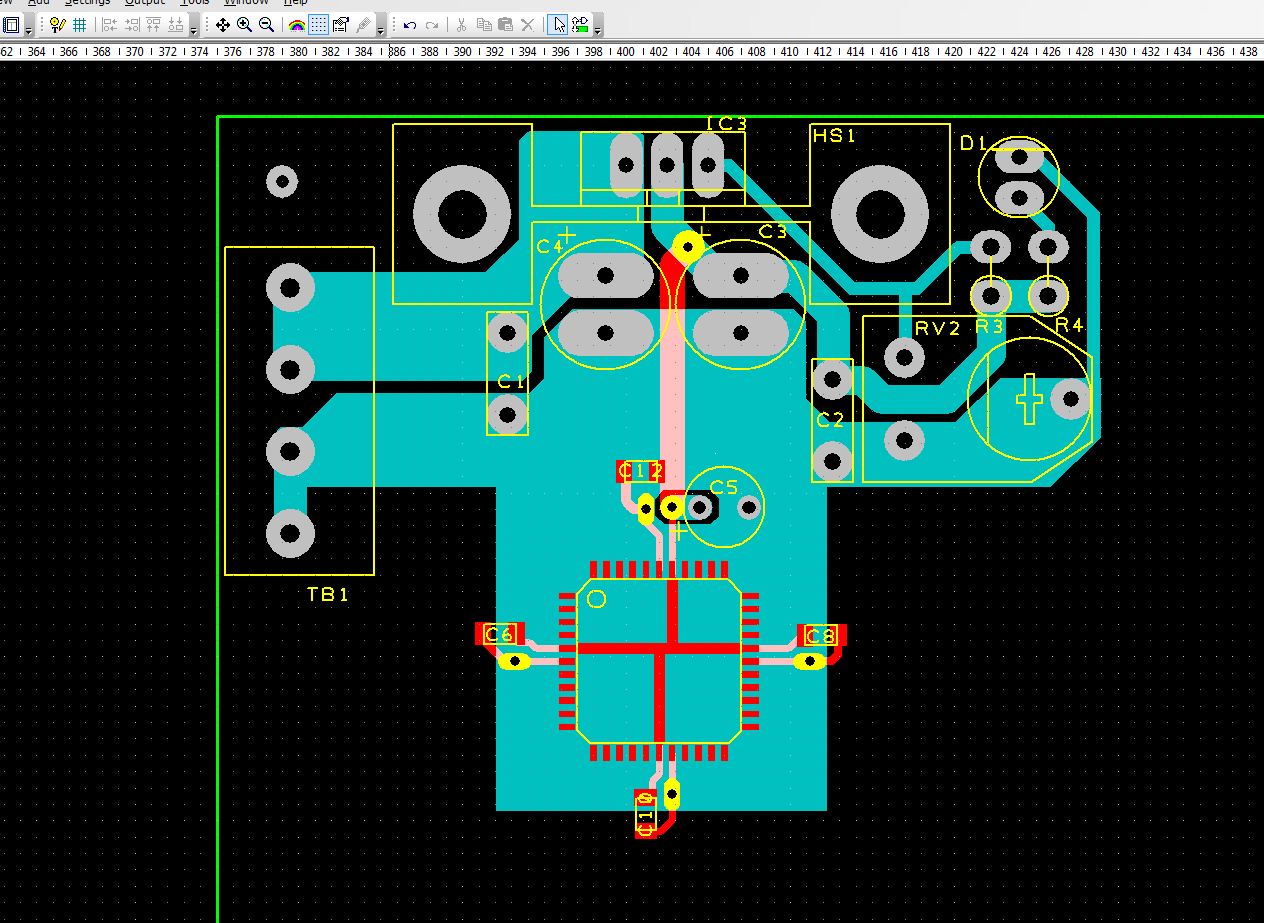Click the align left toolbar icon

point(109,25)
